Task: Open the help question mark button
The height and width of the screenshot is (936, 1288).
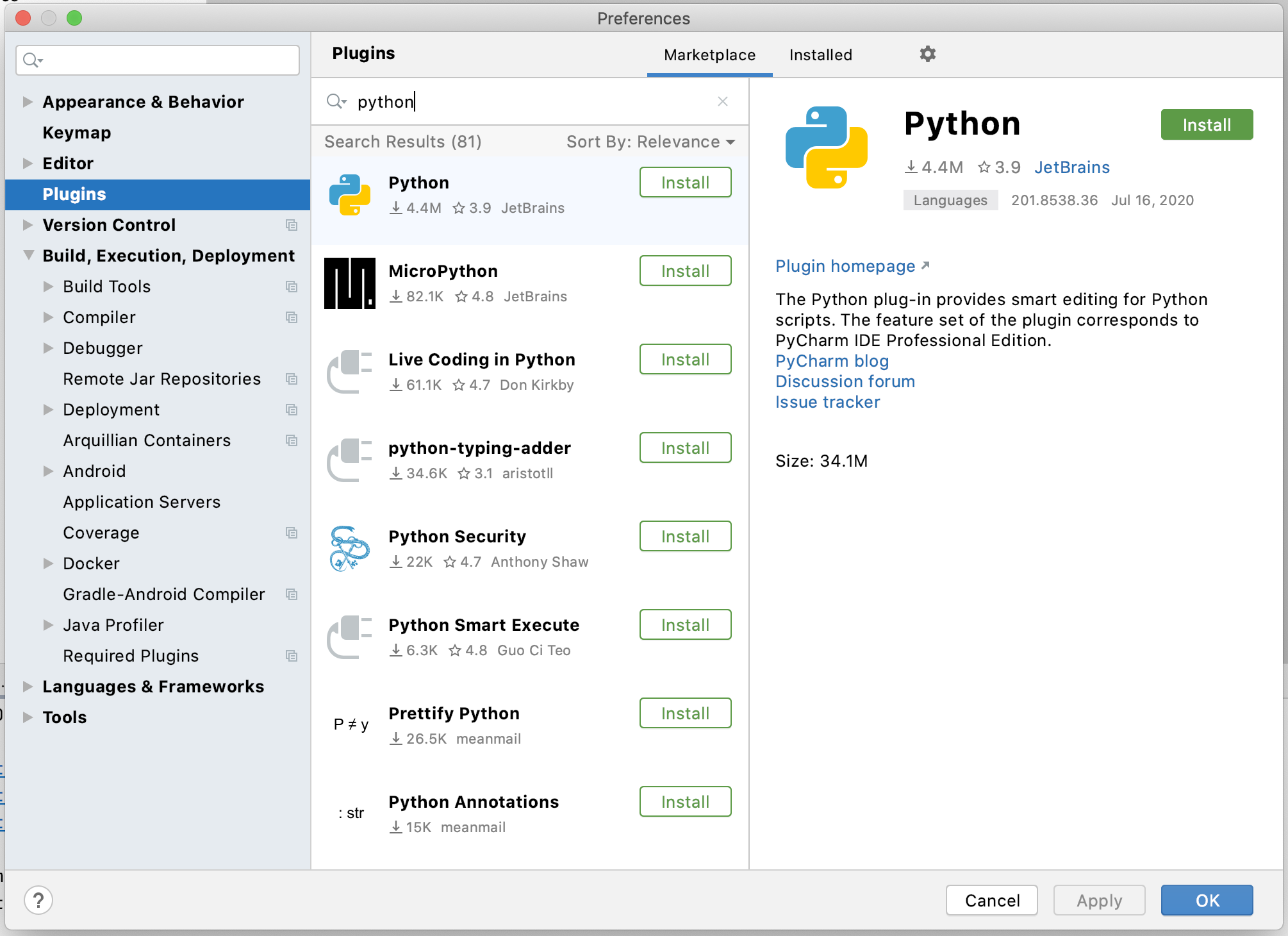Action: [x=38, y=900]
